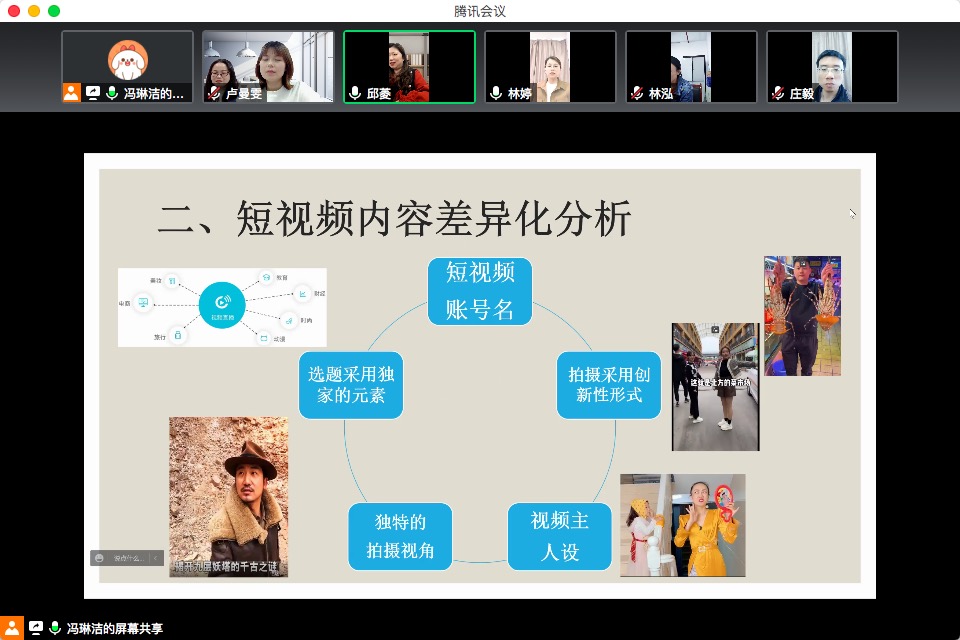Click microphone icon on 林婷's tile
Viewport: 960px width, 640px height.
point(495,93)
